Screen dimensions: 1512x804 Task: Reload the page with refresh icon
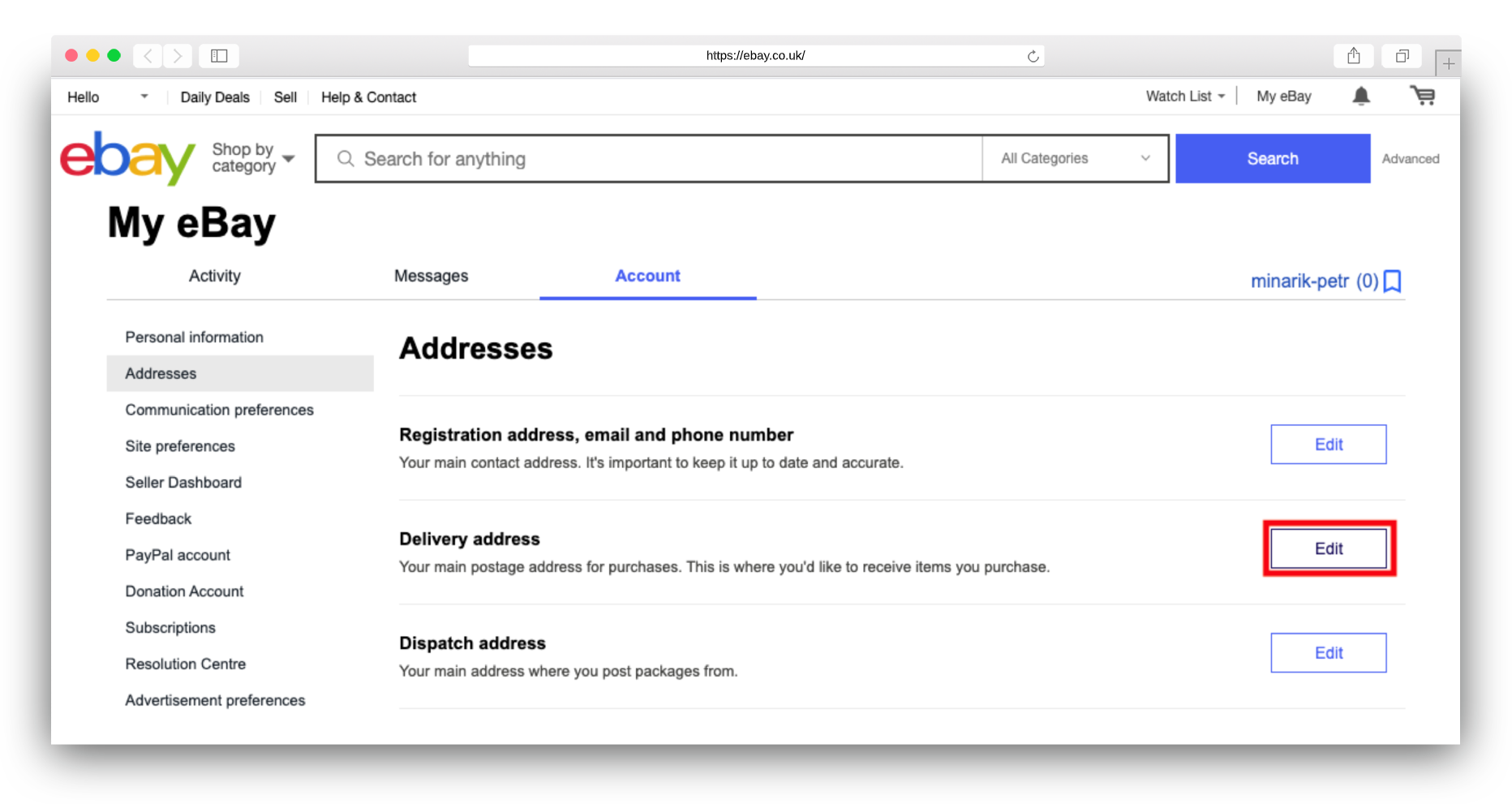coord(1033,56)
